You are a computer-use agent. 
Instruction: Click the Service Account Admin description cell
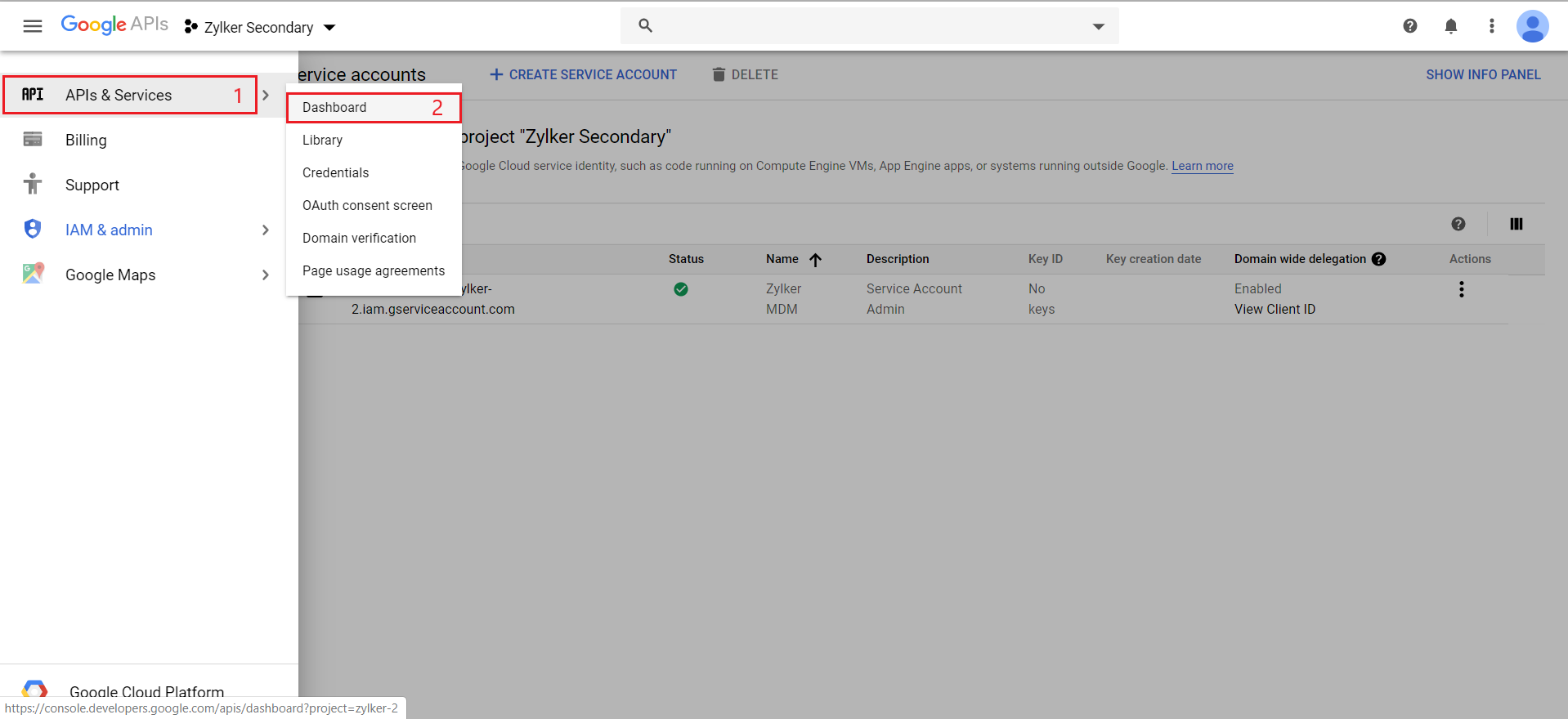(914, 299)
